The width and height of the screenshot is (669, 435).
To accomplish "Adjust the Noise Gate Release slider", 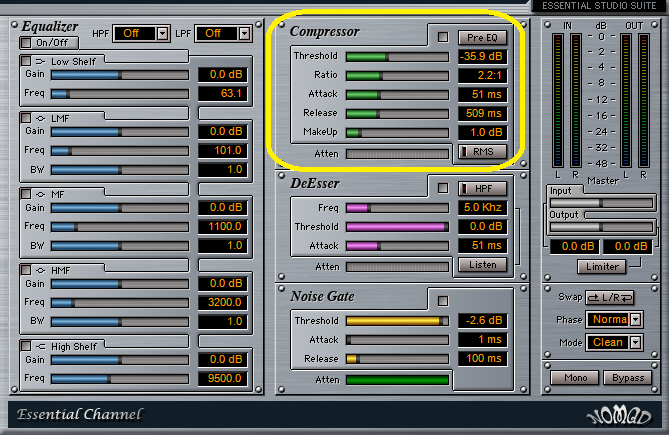I will 397,359.
